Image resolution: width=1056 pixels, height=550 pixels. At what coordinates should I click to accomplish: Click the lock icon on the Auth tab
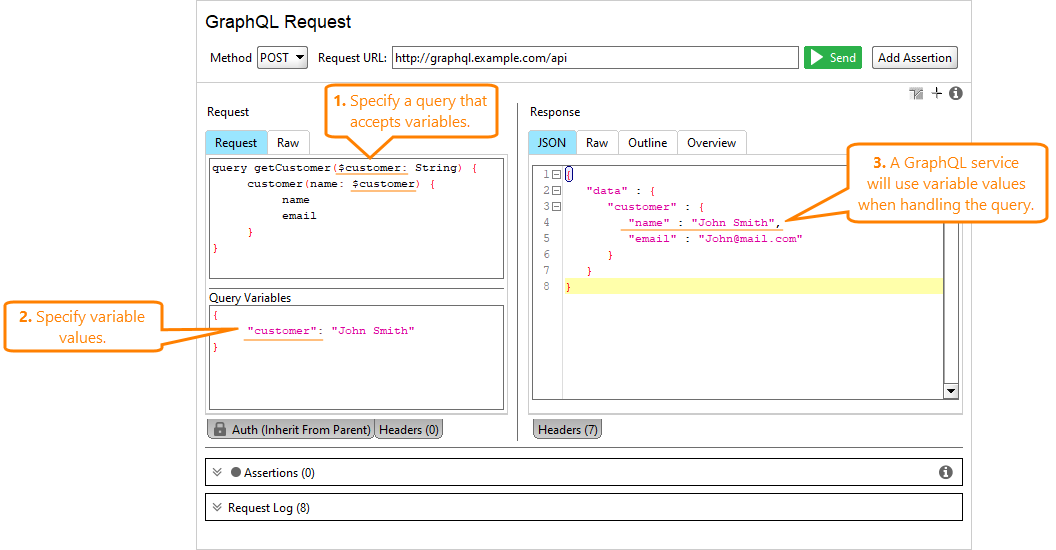(x=220, y=429)
